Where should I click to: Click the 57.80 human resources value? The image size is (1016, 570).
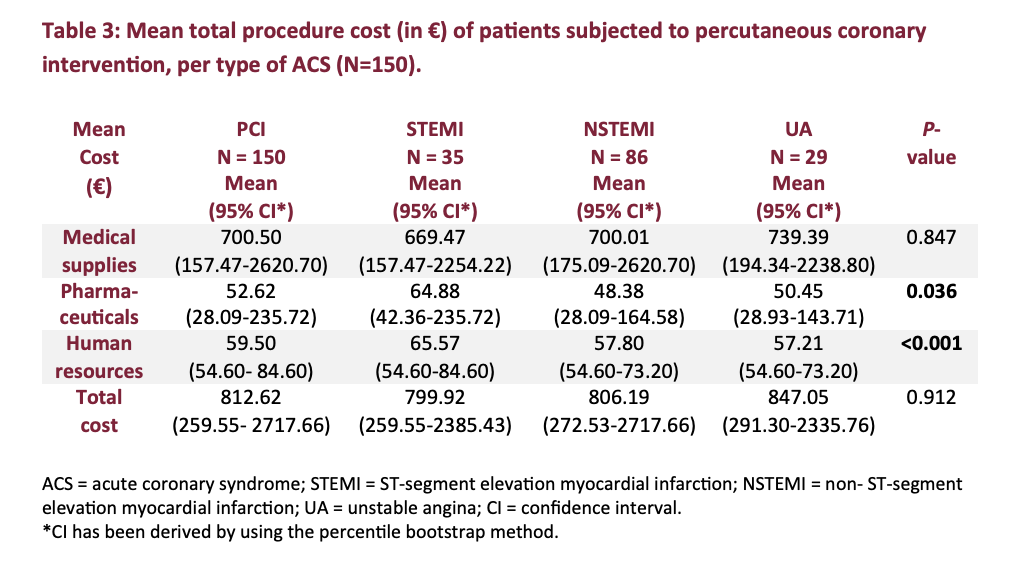point(618,344)
